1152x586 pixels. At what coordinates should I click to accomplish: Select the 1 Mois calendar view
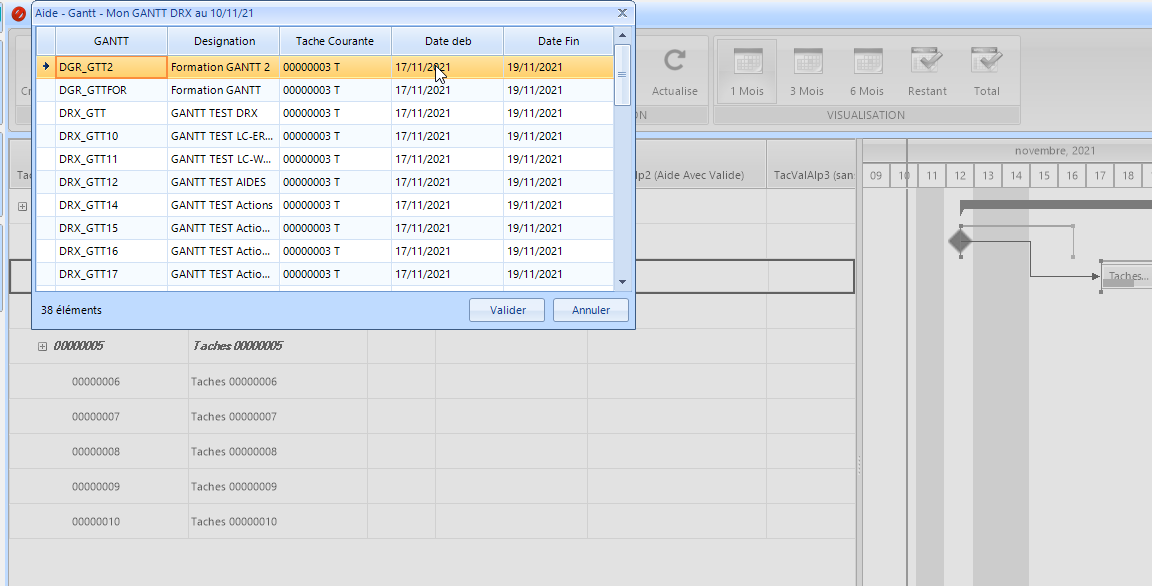point(747,62)
